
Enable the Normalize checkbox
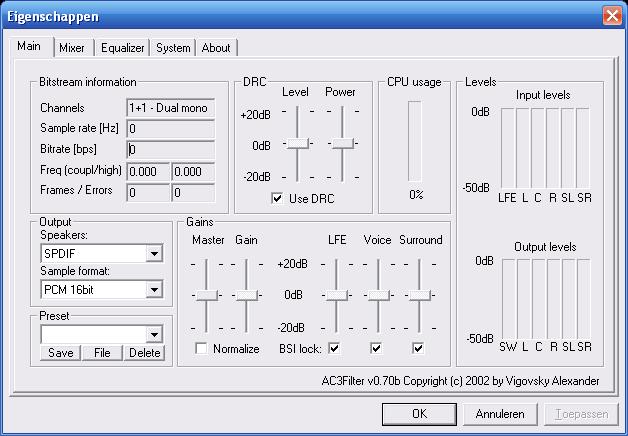(x=201, y=349)
